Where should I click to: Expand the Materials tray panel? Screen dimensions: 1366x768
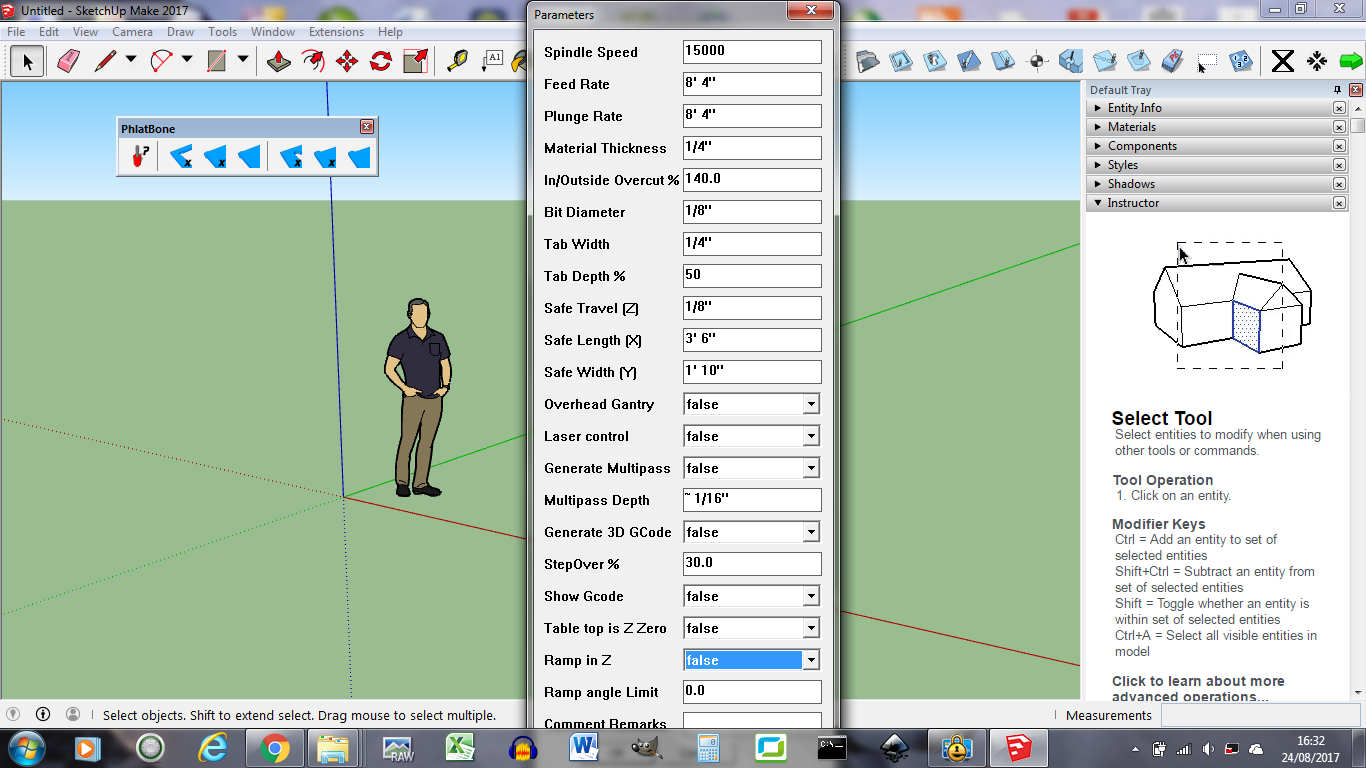click(x=1131, y=127)
